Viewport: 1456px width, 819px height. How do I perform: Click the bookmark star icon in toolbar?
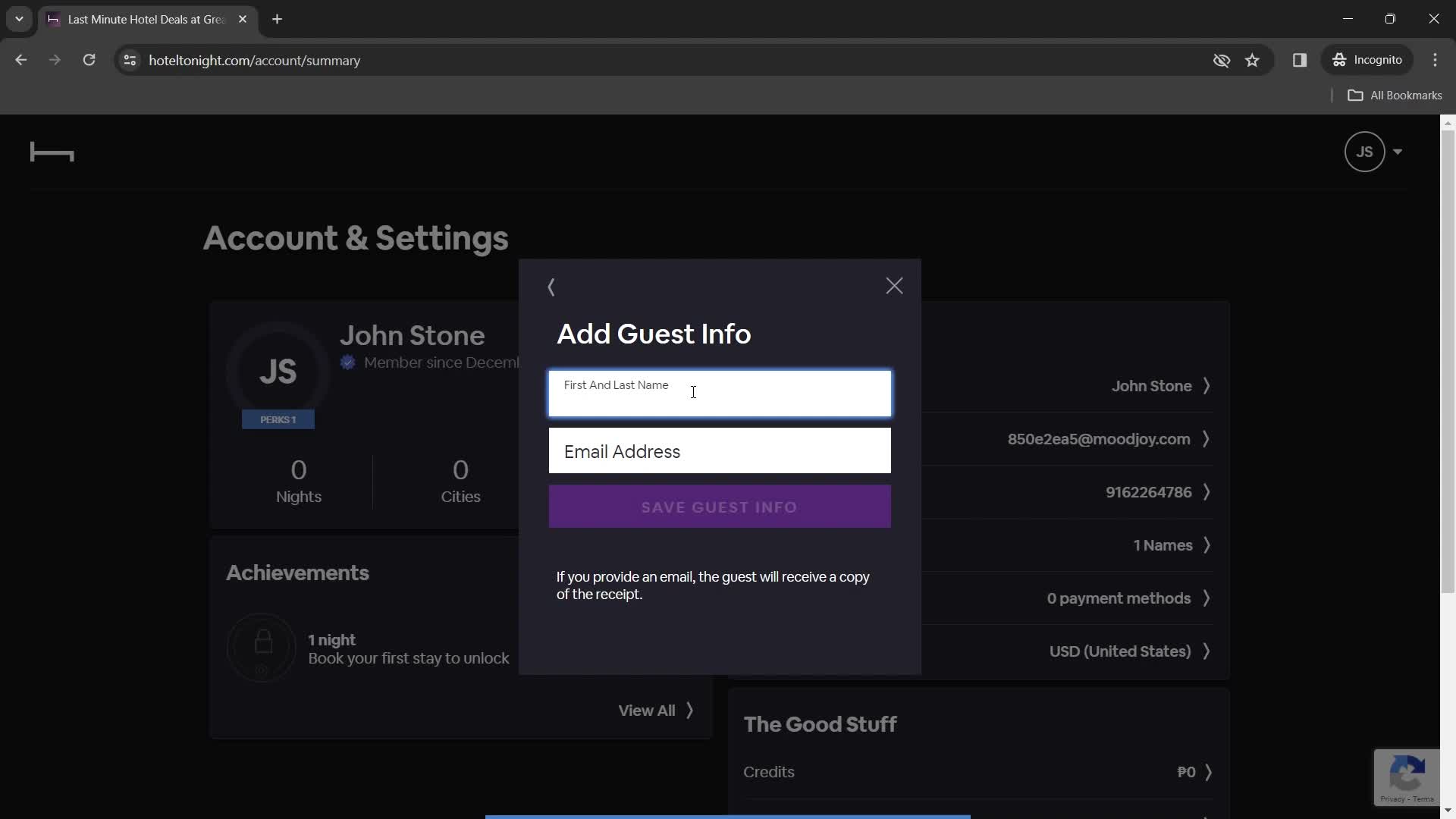[1253, 60]
